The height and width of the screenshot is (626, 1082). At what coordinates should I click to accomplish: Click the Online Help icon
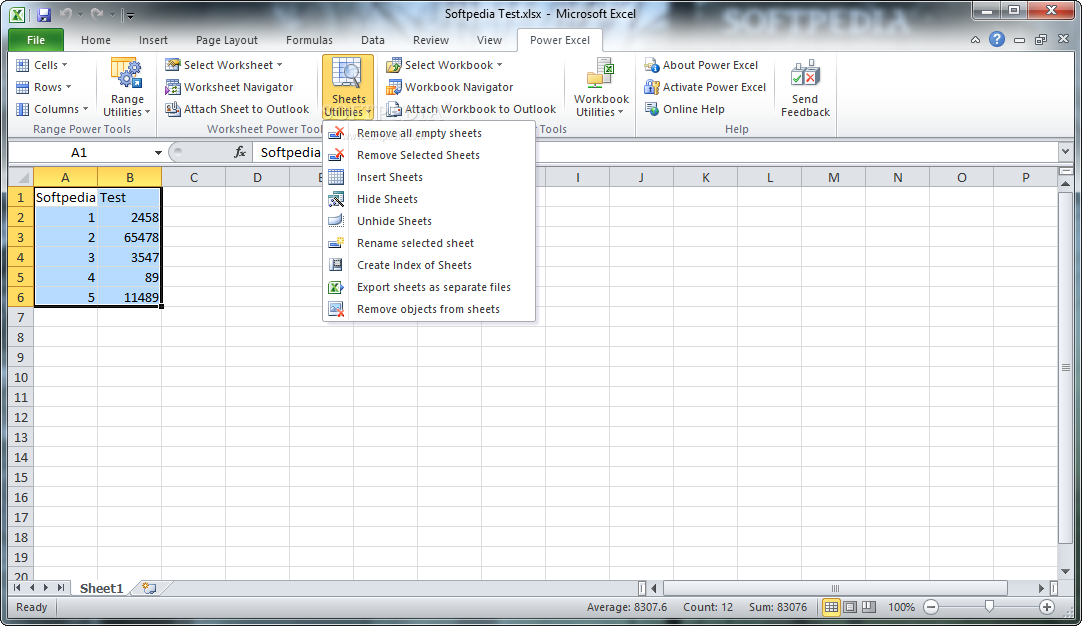(652, 109)
